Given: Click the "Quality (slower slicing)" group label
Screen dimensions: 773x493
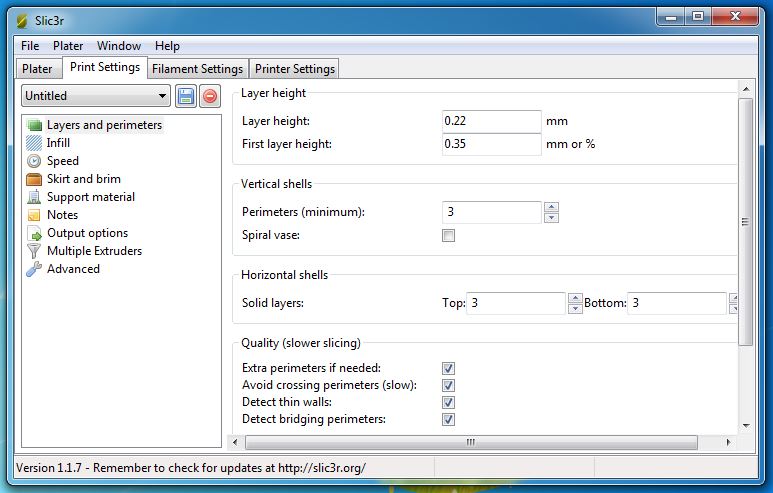Looking at the screenshot, I should click(x=301, y=343).
